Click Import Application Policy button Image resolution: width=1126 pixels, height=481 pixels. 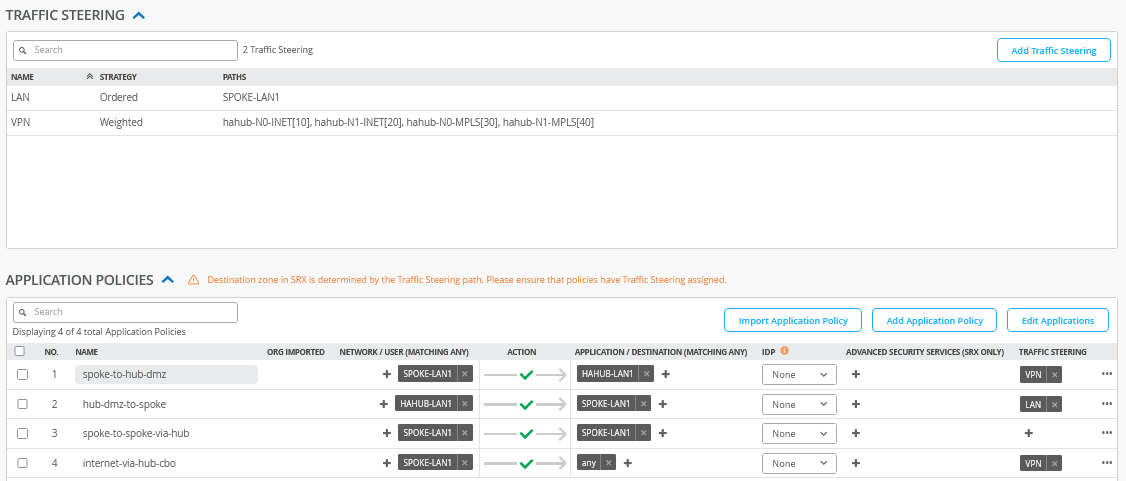point(792,320)
